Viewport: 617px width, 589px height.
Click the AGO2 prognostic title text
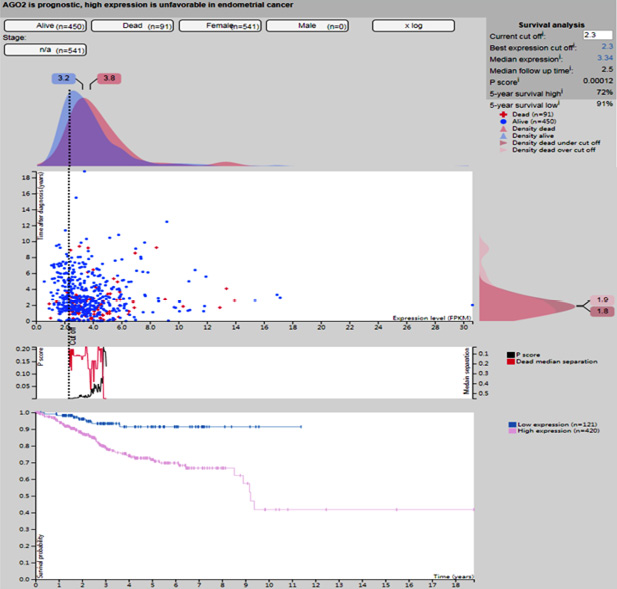pos(148,5)
